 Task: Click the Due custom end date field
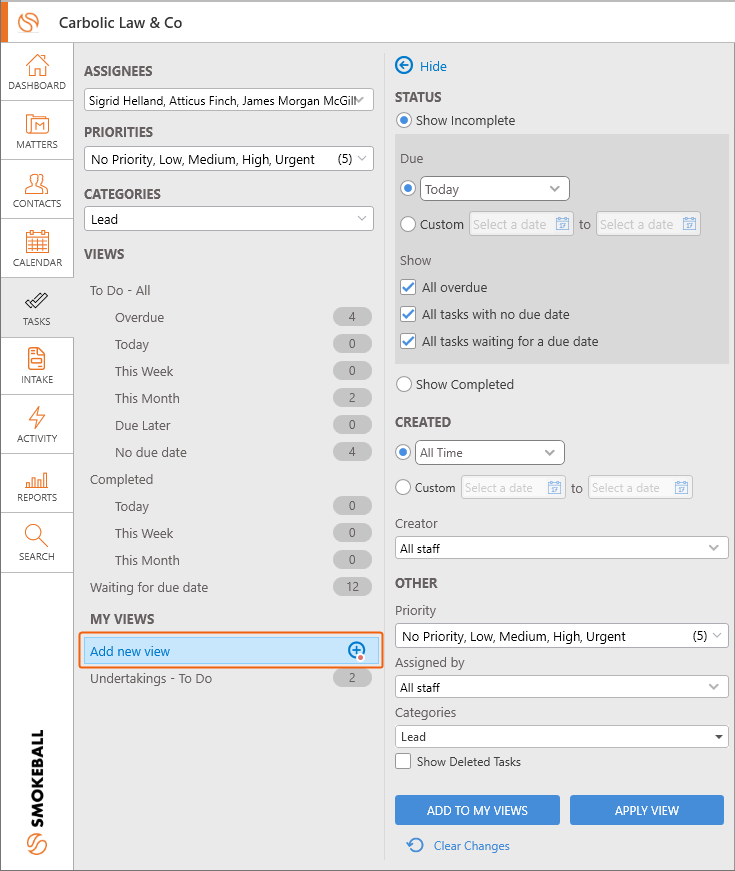[x=648, y=224]
